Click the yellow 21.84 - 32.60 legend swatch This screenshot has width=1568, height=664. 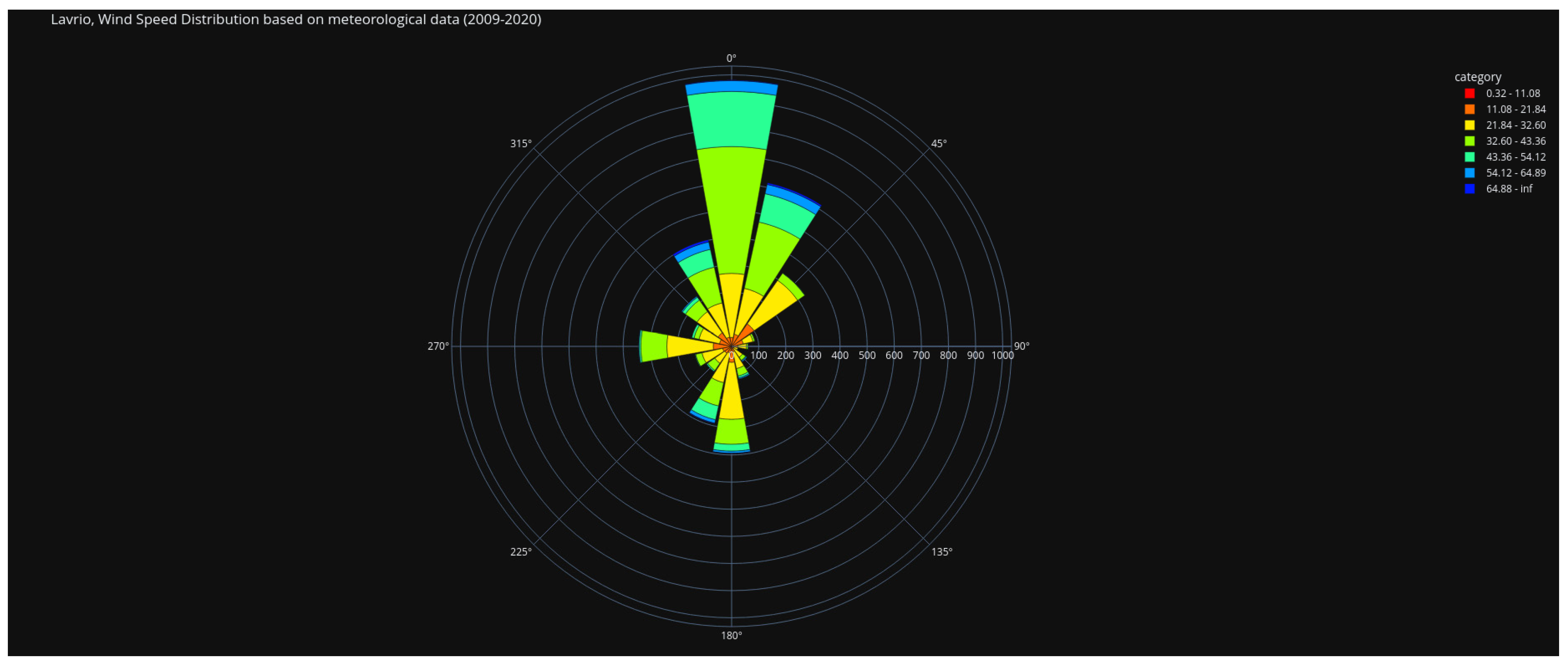pos(1469,126)
